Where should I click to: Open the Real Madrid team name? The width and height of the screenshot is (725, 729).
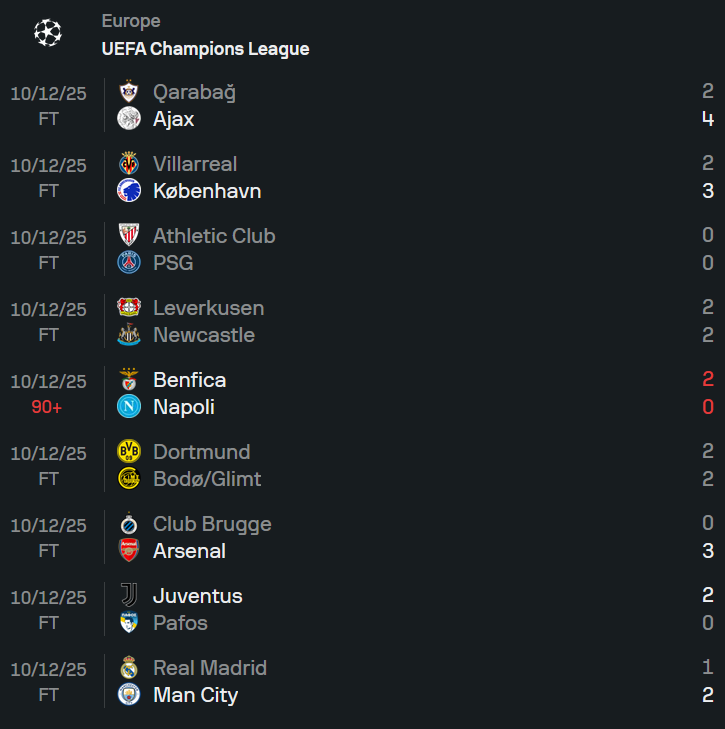[210, 668]
